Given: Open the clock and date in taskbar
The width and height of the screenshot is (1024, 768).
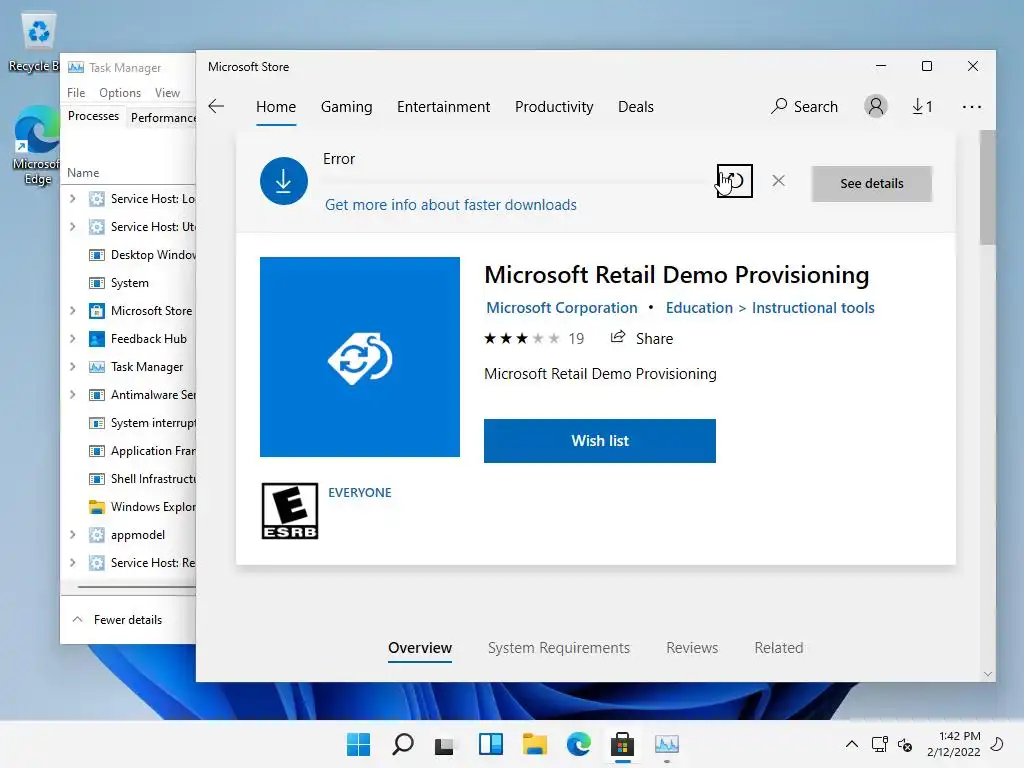Looking at the screenshot, I should tap(953, 744).
